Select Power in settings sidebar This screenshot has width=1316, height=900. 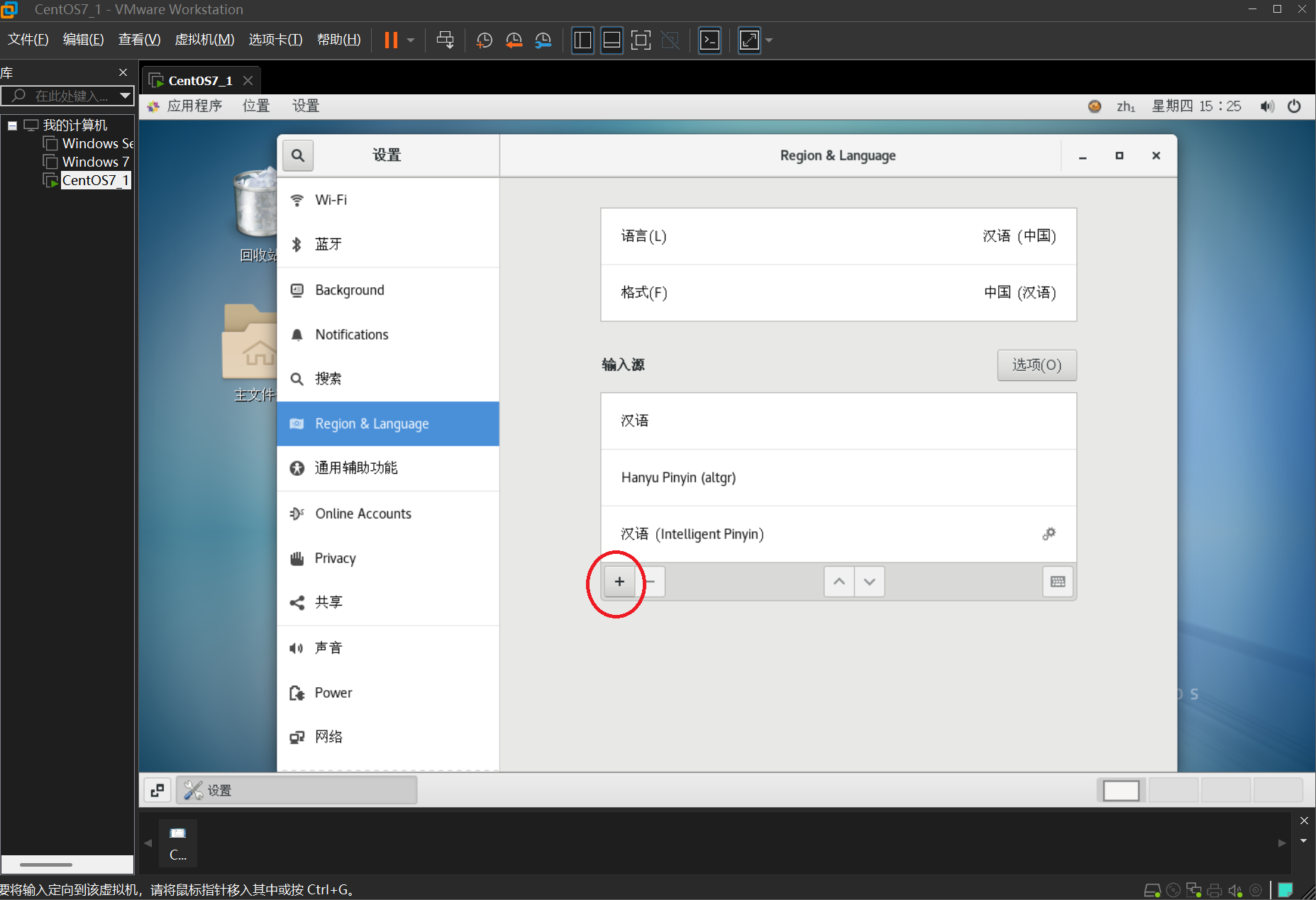[x=388, y=693]
